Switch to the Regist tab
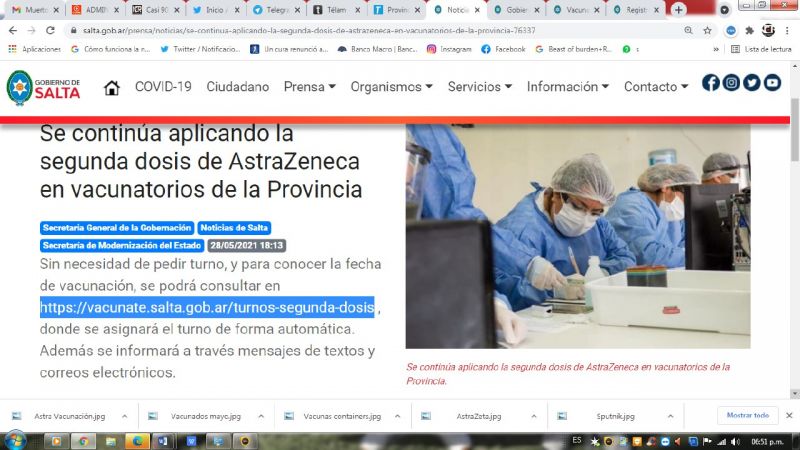The height and width of the screenshot is (450, 800). (635, 10)
